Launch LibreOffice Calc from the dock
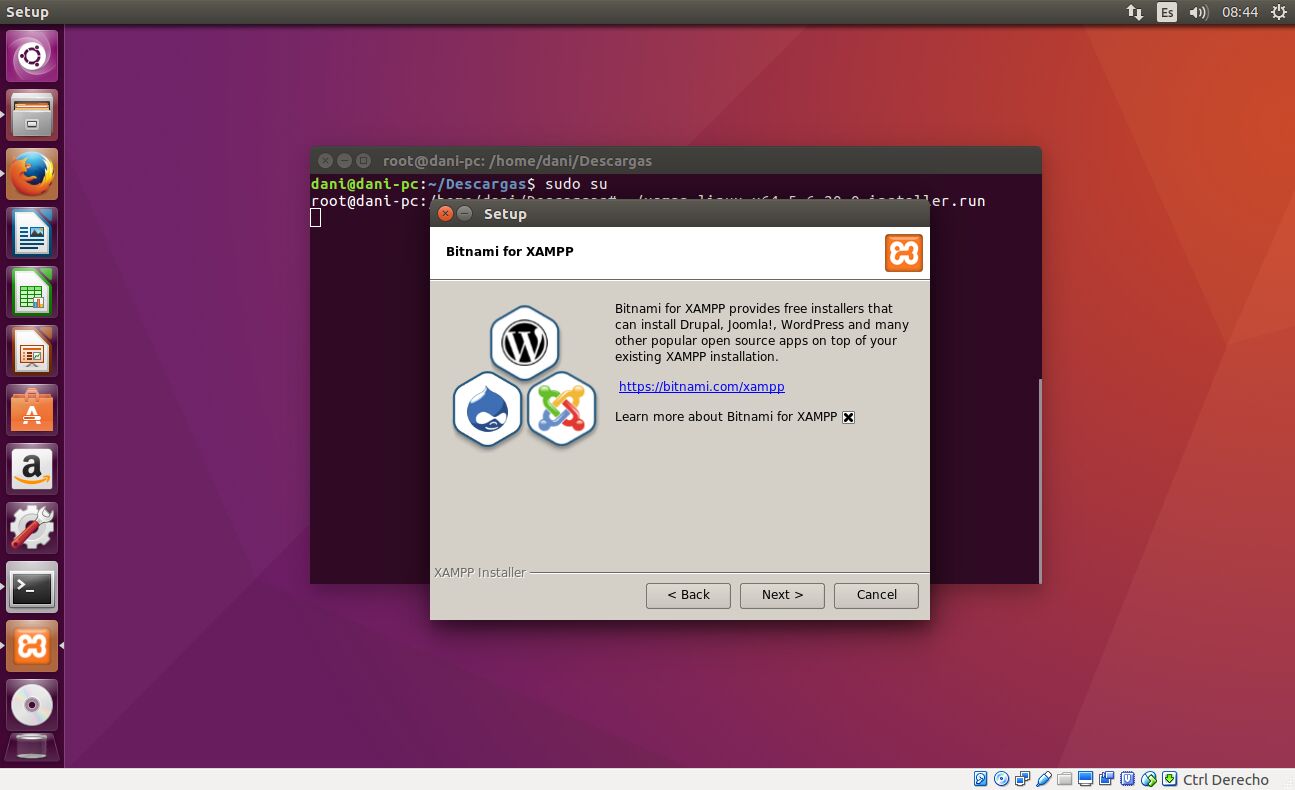 click(x=32, y=292)
